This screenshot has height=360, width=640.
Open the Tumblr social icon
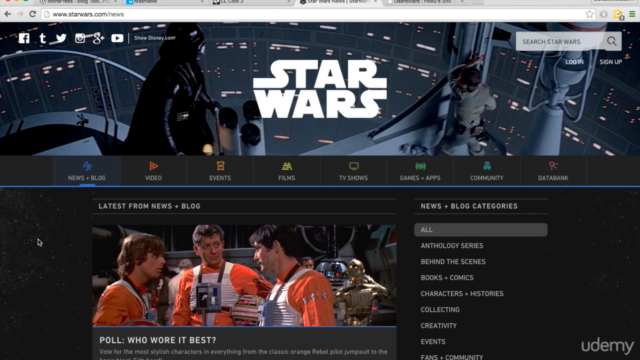[42, 38]
